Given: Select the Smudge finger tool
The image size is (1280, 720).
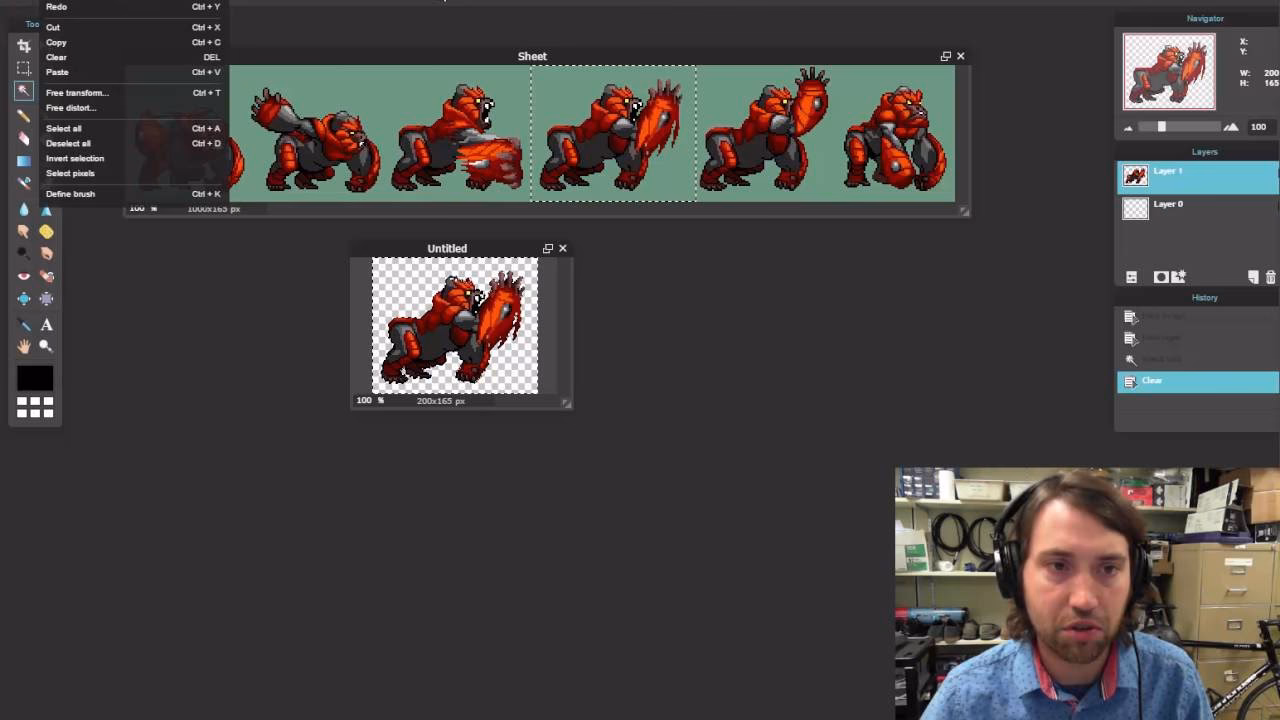Looking at the screenshot, I should coord(24,231).
